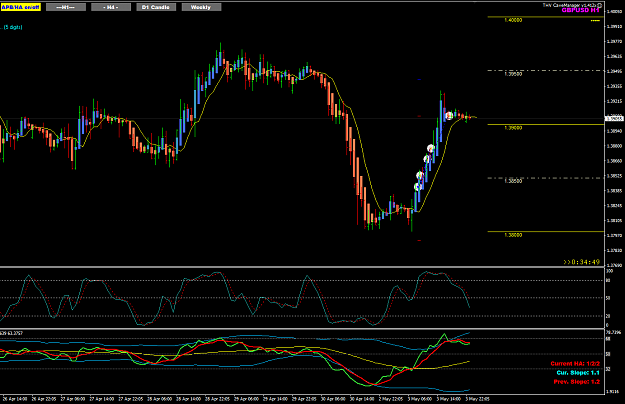Select the 1.39000 yellow level label
Viewport: 625px width, 404px height.
[513, 128]
